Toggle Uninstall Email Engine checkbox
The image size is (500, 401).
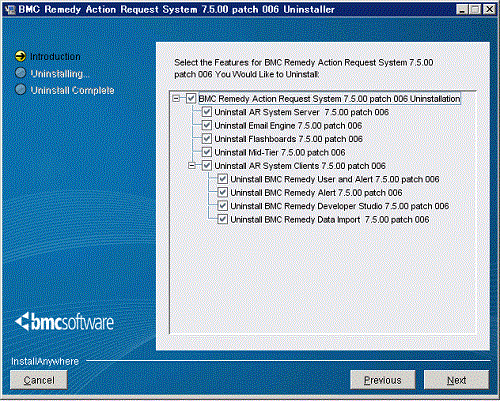[x=207, y=125]
